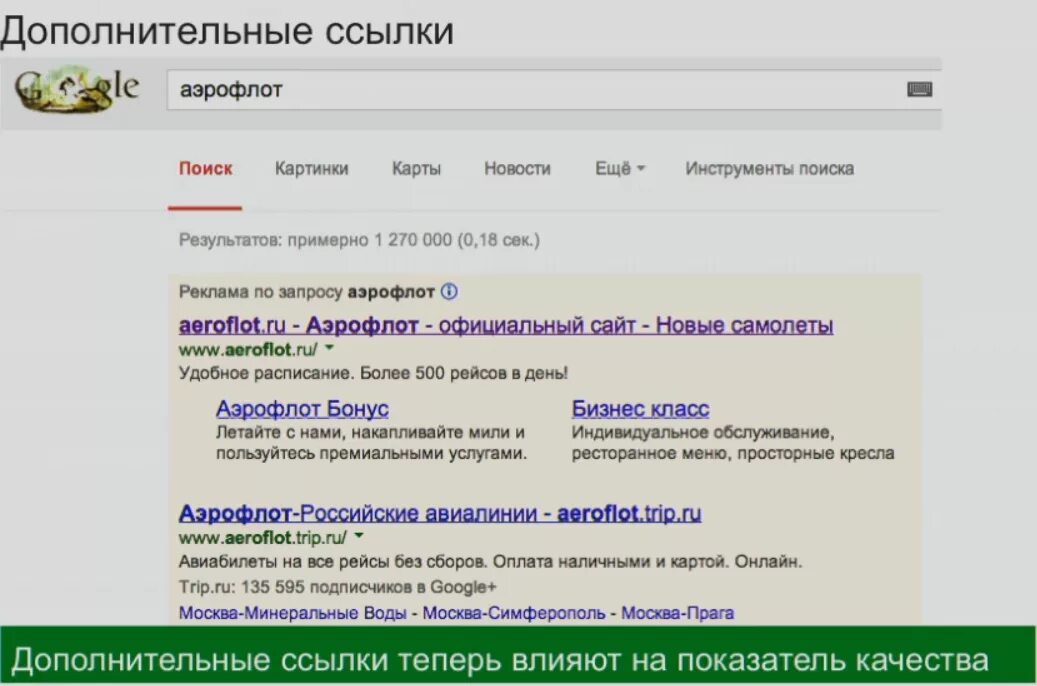Open the Аэрофлот-Российские авиалинии aeroflot.trip.ru headline
The height and width of the screenshot is (686, 1037).
tap(440, 513)
